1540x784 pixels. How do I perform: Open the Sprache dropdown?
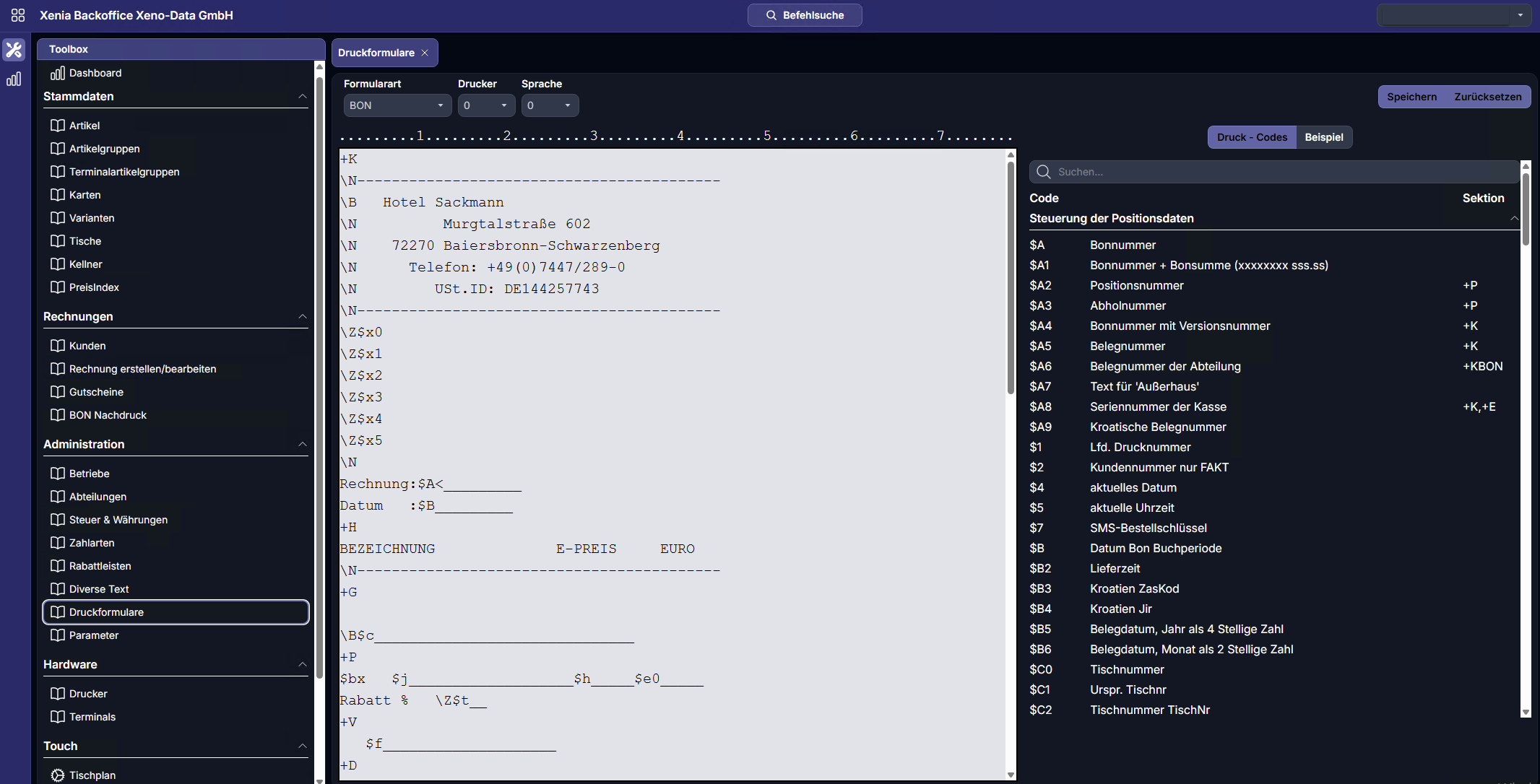tap(550, 105)
